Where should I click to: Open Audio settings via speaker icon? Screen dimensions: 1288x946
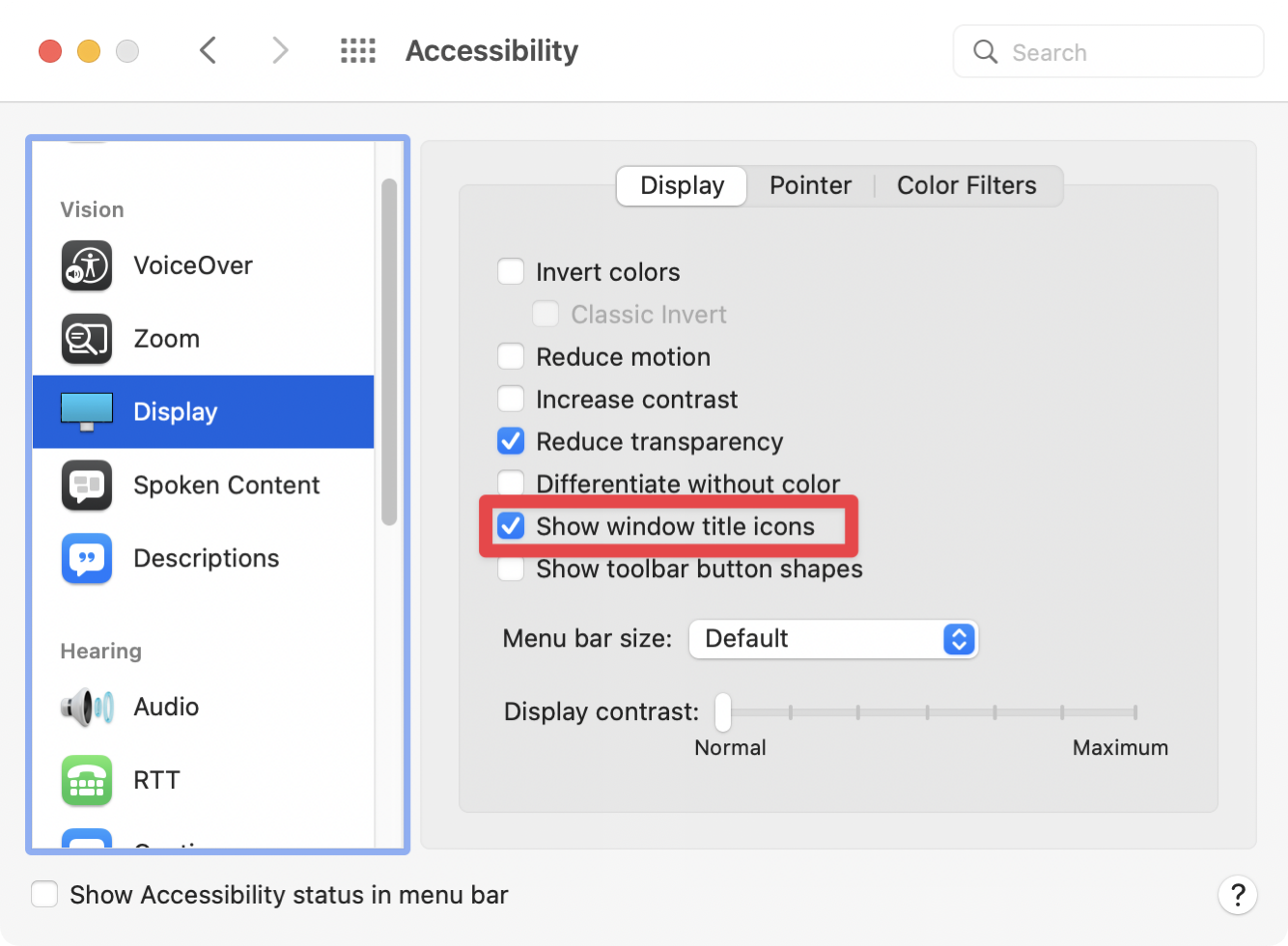[87, 707]
